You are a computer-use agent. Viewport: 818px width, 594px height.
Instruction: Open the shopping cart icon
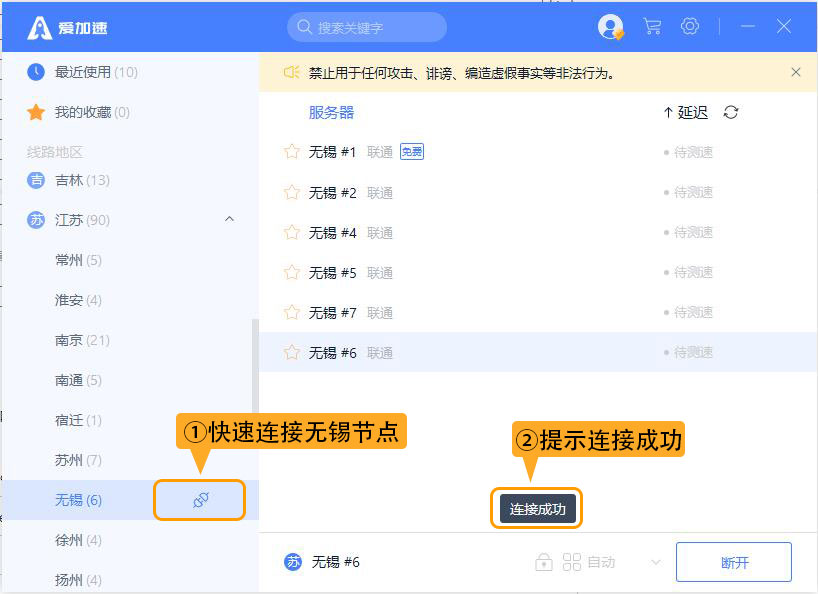(x=652, y=26)
